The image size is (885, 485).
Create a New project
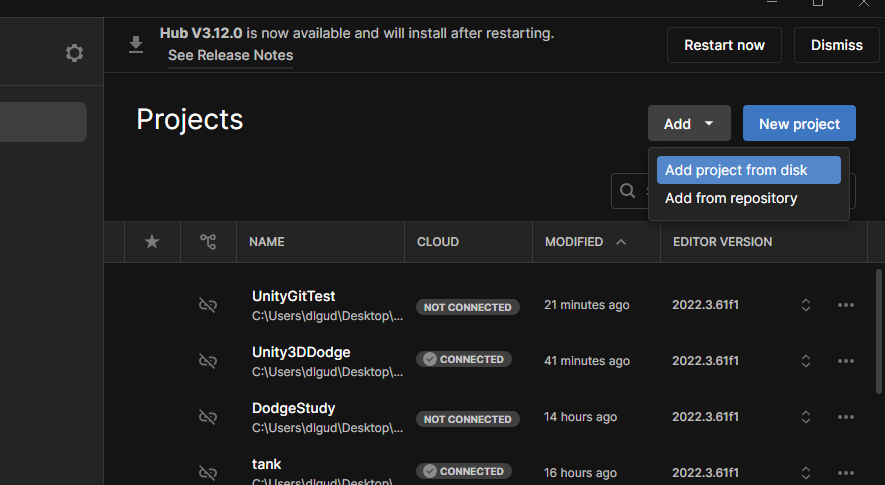[799, 123]
